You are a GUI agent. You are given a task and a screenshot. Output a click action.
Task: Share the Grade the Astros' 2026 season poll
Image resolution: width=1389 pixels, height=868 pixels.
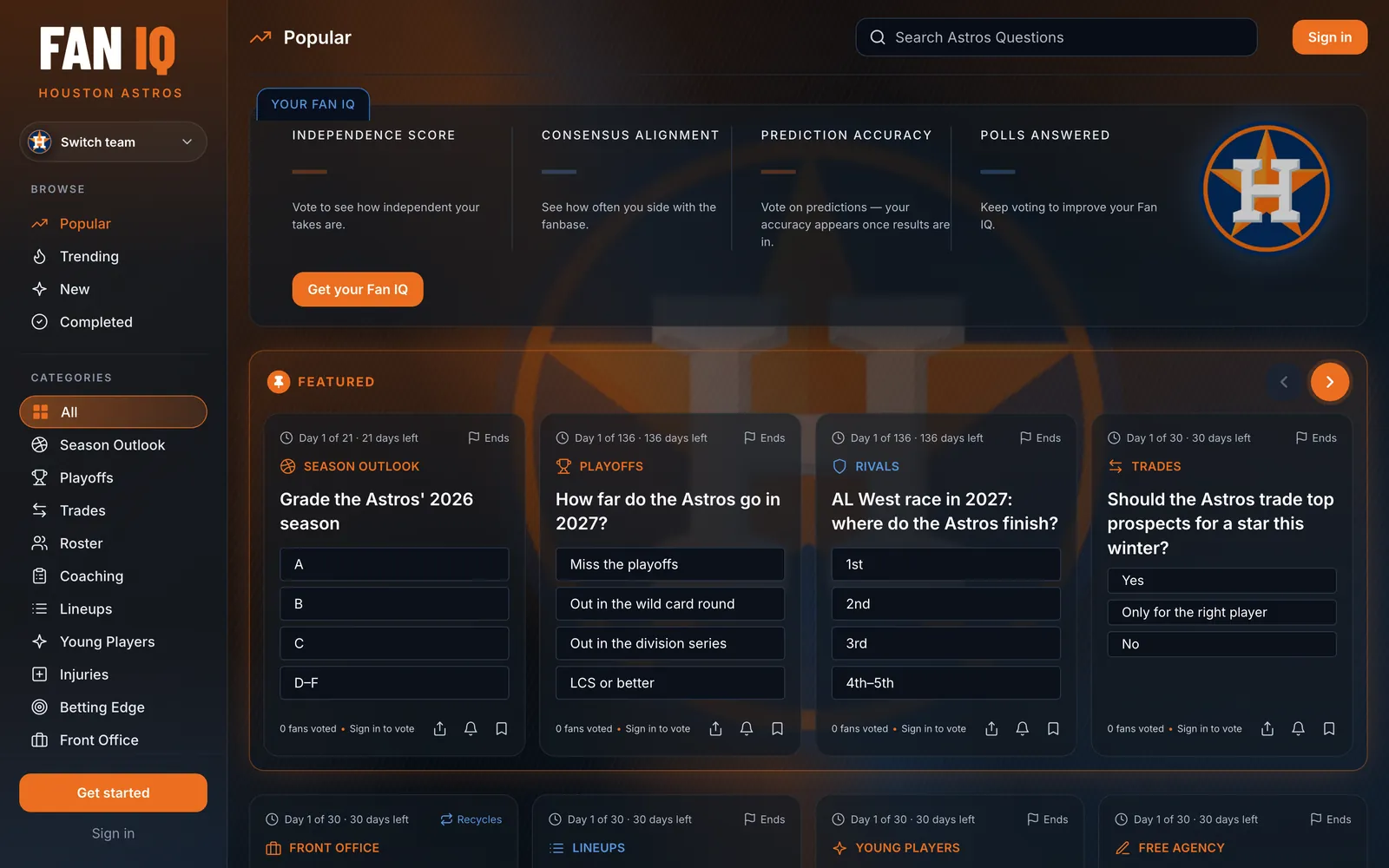coord(440,728)
